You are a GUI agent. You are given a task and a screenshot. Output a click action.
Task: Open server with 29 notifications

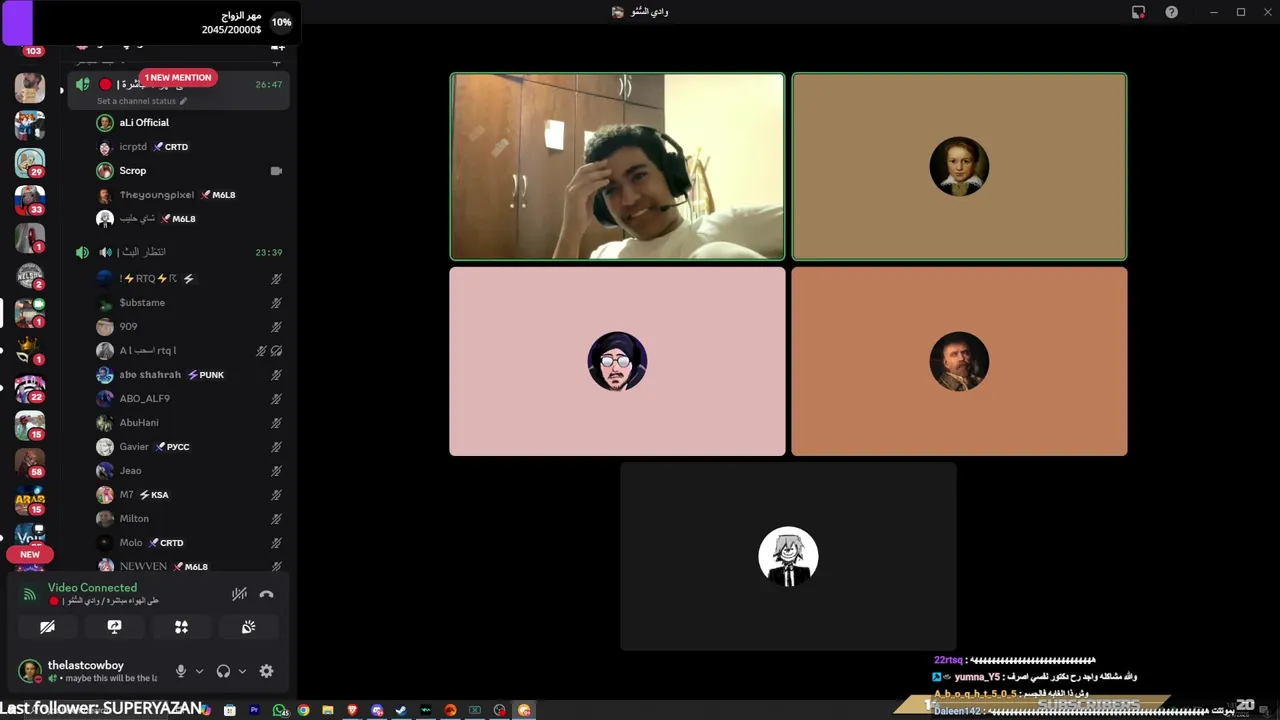coord(30,162)
